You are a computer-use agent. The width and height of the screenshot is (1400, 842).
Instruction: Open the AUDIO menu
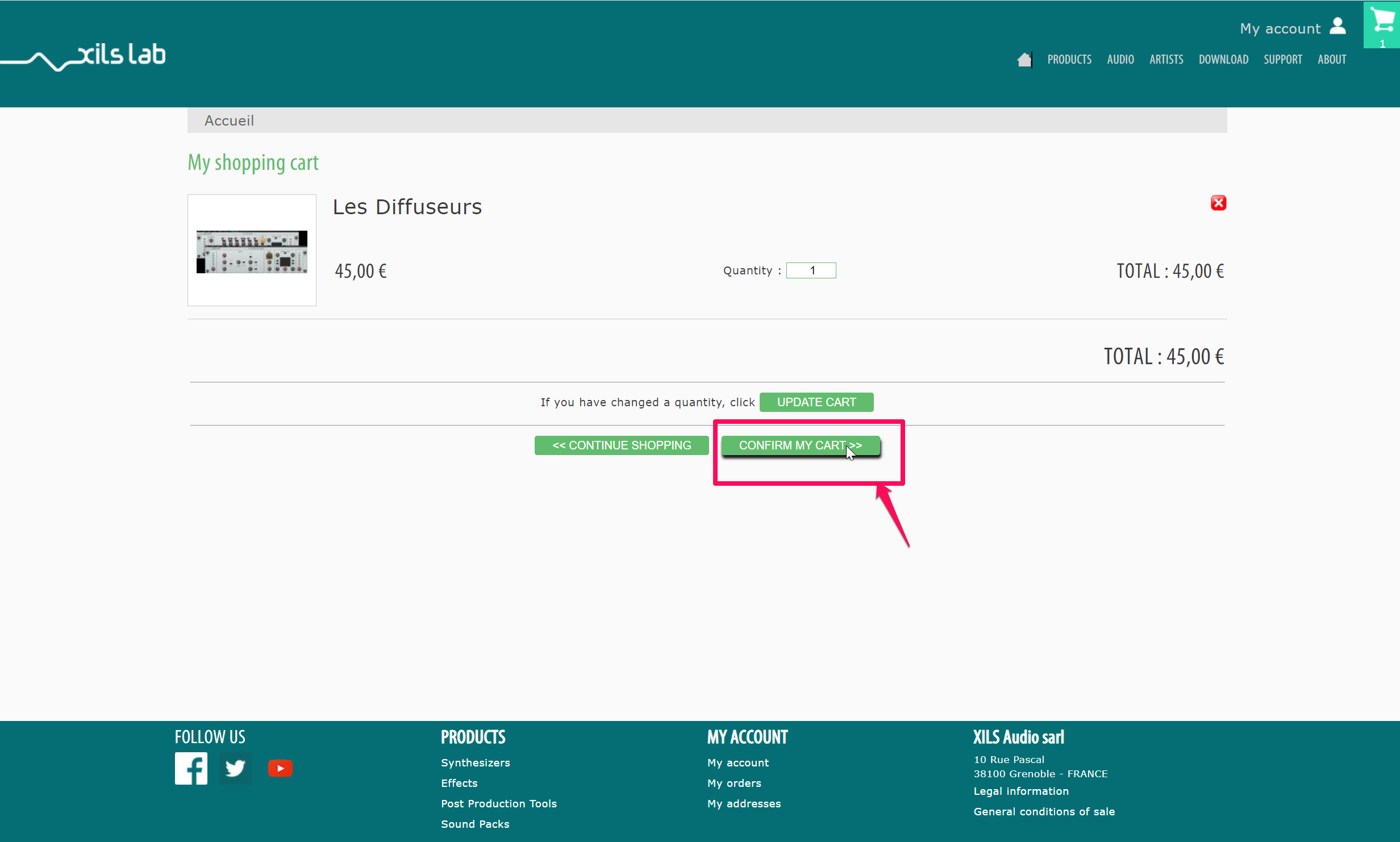1120,60
